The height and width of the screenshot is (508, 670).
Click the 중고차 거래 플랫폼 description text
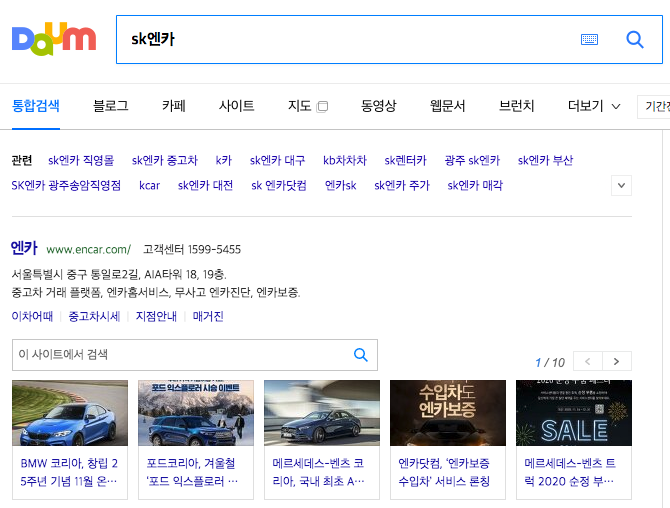156,293
